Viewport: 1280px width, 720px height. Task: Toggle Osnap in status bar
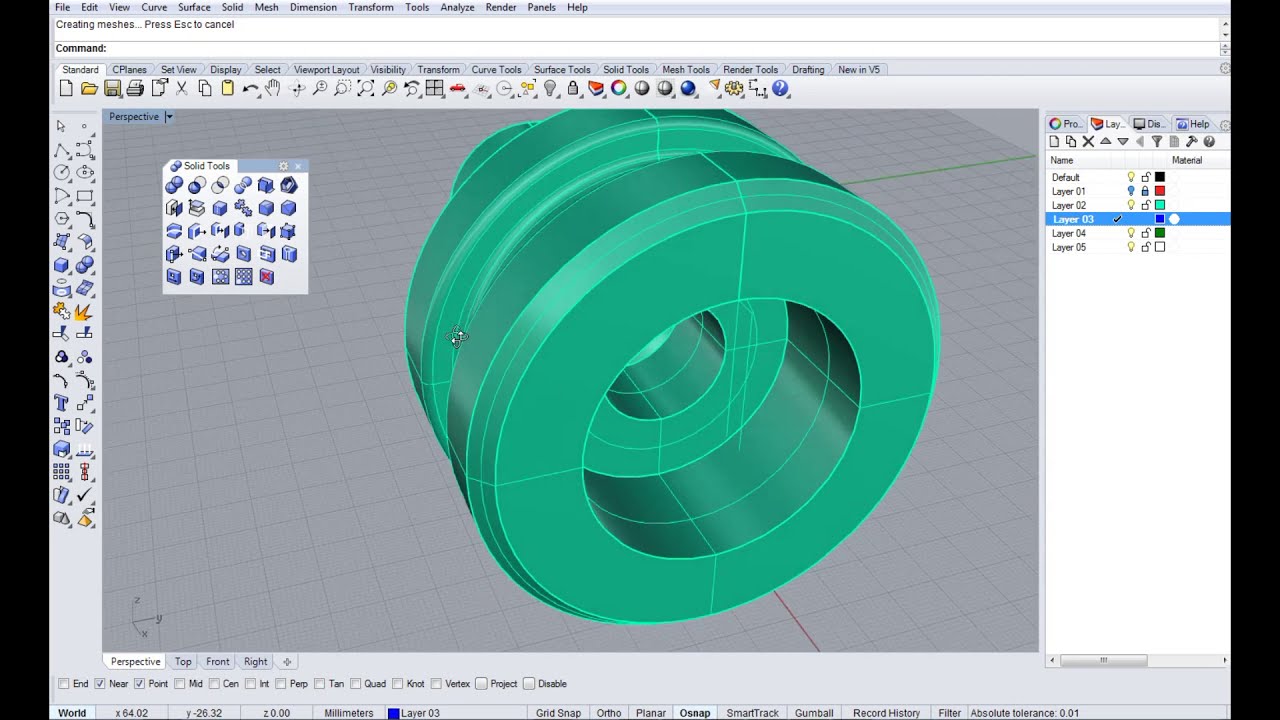click(x=695, y=713)
